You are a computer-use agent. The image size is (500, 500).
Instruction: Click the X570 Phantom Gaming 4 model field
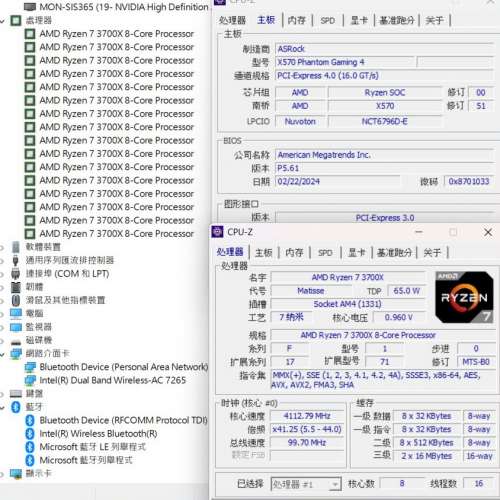(345, 62)
